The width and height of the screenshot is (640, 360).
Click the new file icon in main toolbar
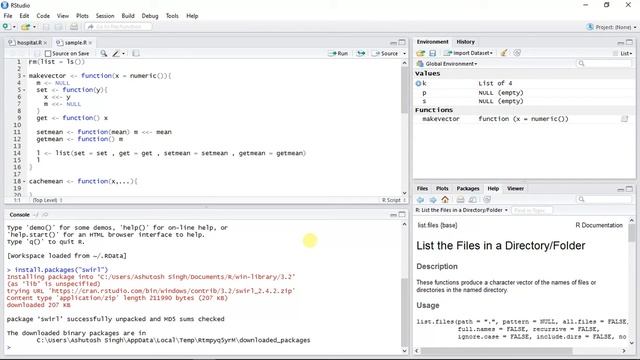[6, 27]
